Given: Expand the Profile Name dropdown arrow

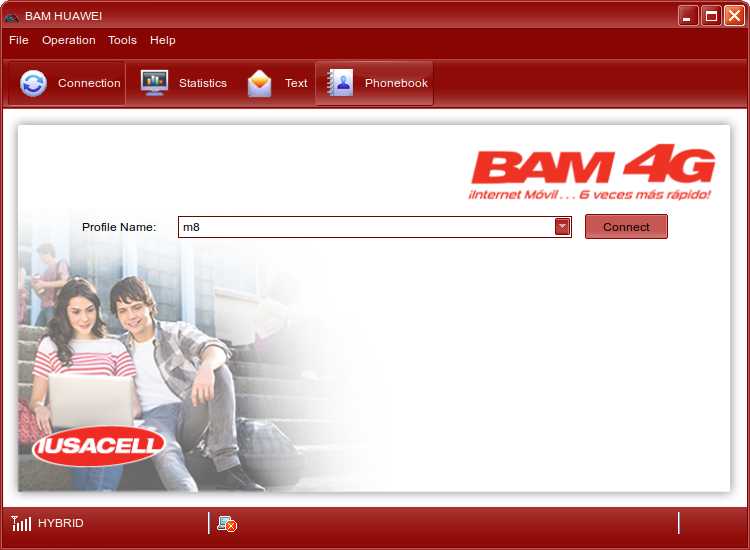Looking at the screenshot, I should pyautogui.click(x=562, y=227).
